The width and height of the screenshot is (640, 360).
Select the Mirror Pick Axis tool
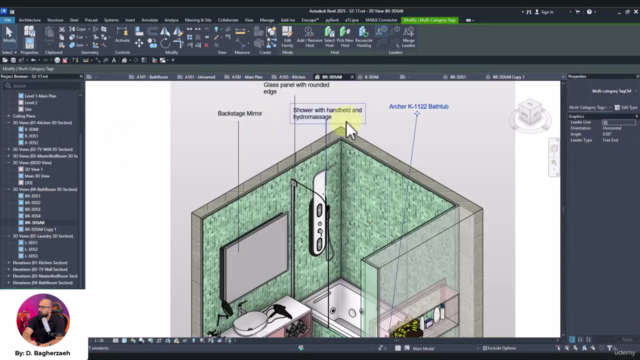tap(165, 31)
